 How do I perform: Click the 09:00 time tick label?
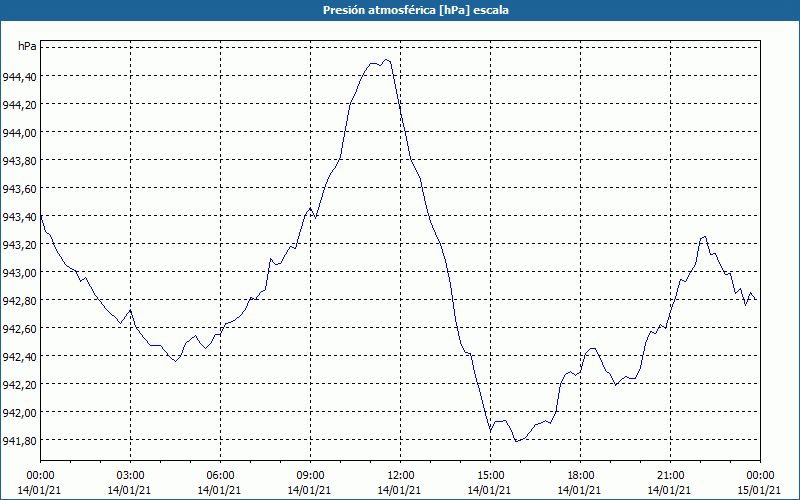point(310,475)
